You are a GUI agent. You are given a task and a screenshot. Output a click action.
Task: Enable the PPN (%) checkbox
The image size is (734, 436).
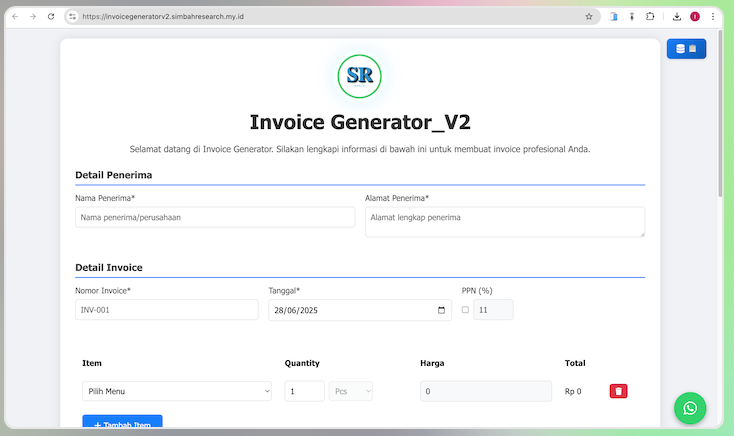coord(465,310)
